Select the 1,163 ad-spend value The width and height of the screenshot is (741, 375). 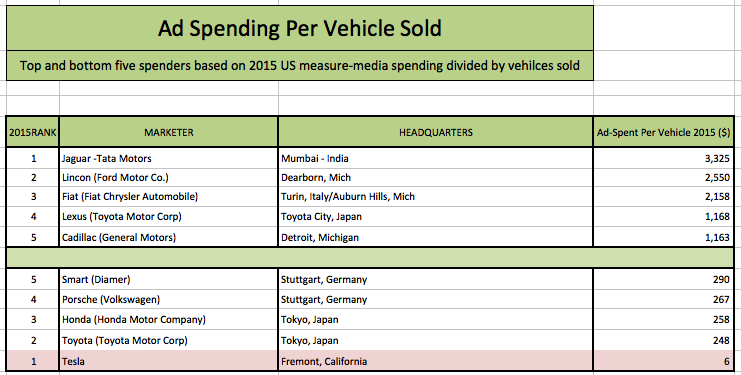(x=663, y=237)
